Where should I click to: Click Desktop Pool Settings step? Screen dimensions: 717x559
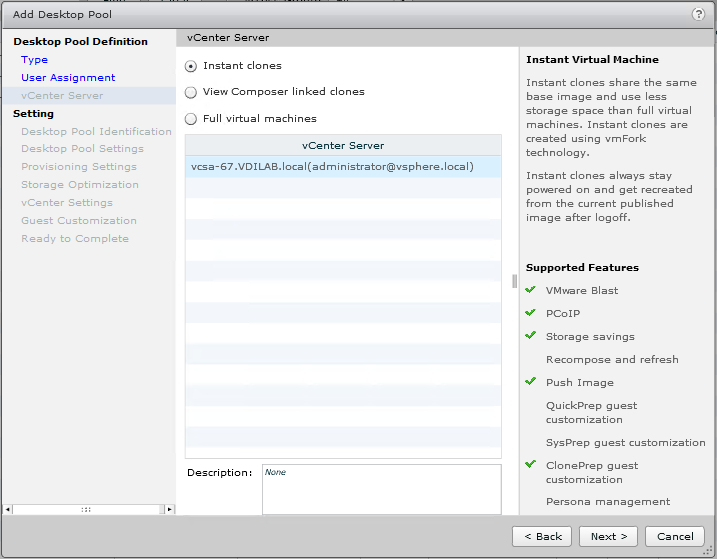[82, 149]
